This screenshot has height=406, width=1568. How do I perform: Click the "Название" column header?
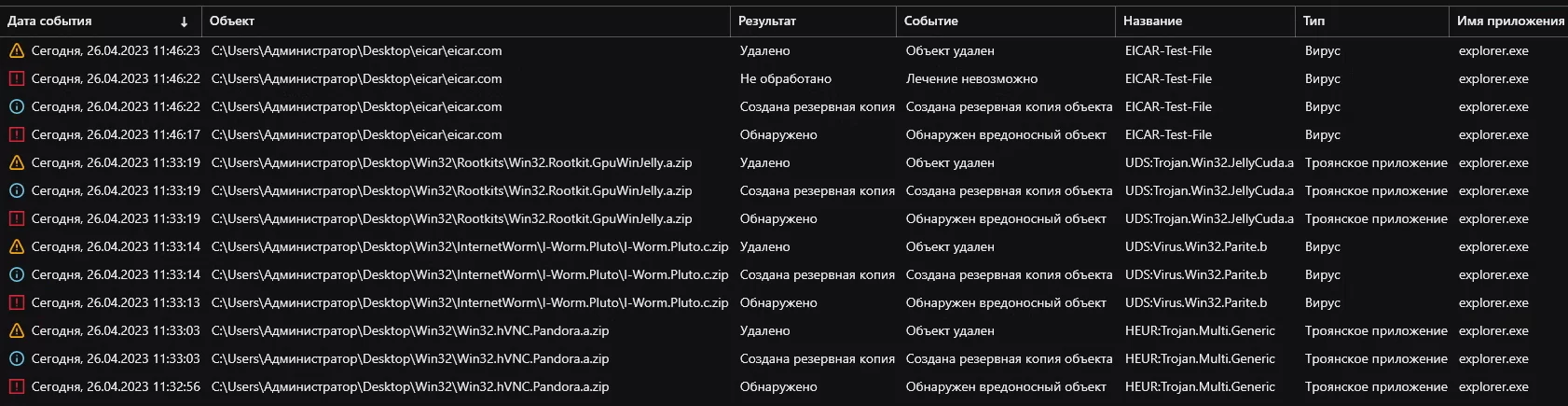click(1152, 21)
